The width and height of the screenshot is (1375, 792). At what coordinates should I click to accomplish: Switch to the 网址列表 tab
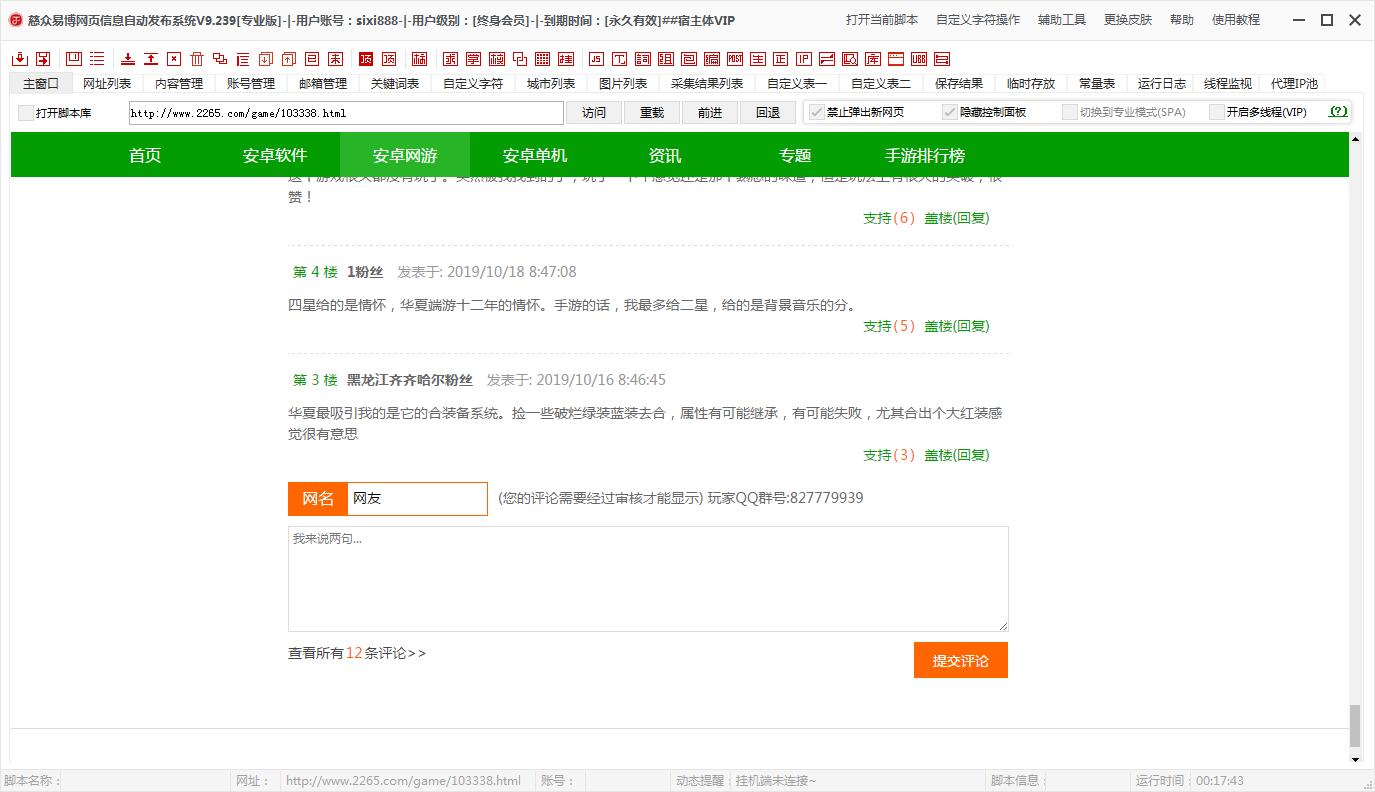(x=107, y=84)
